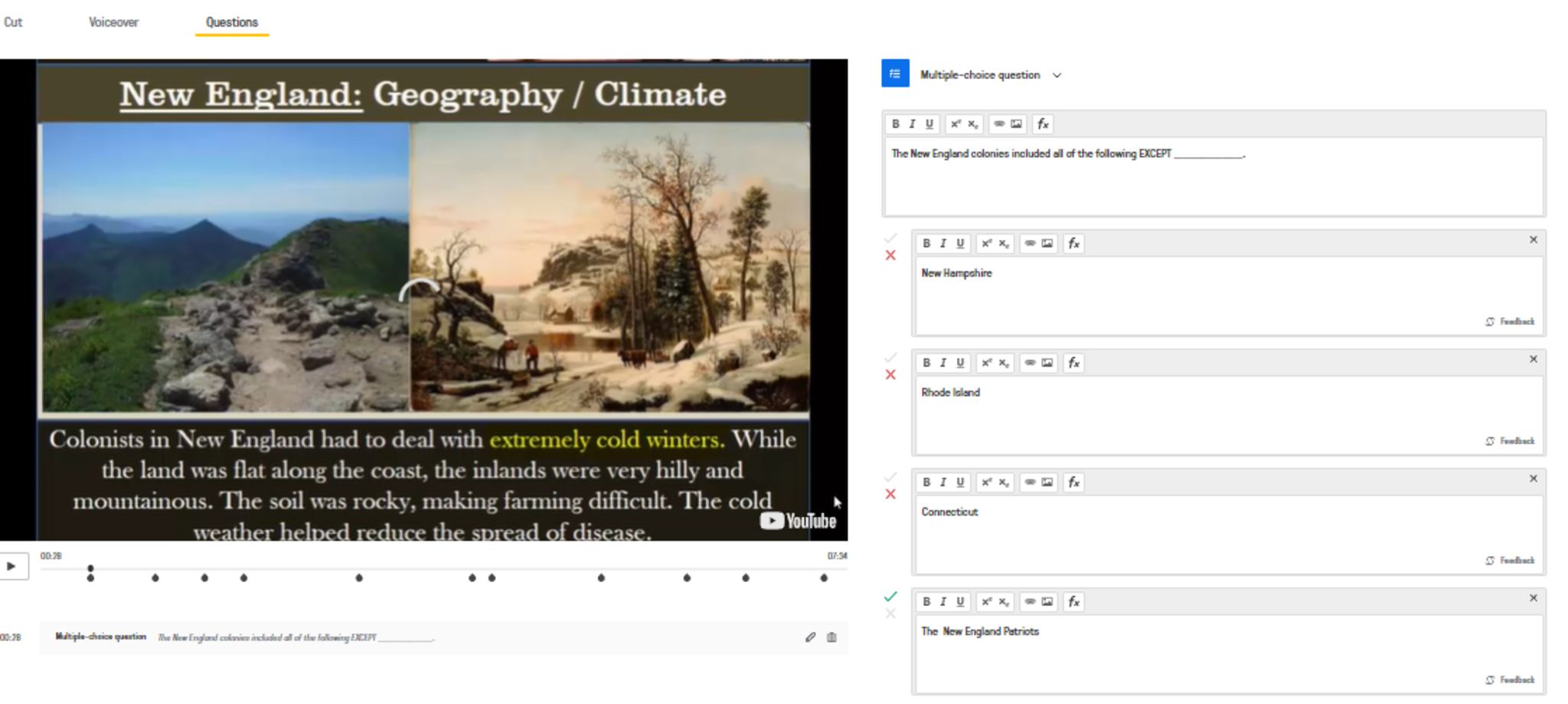Click Underline icon in Connecticut answer toolbar

(x=959, y=483)
